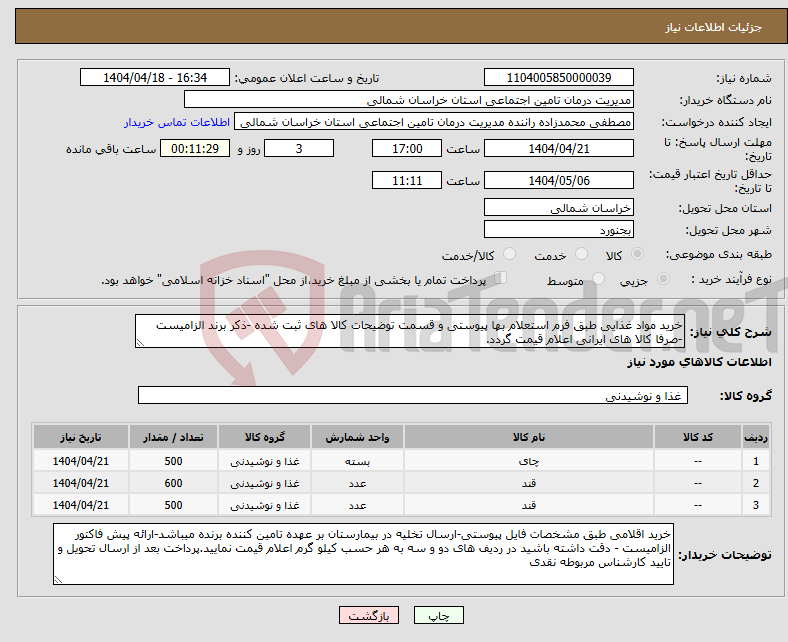Screen dimensions: 788x642
Task: Click the buyer organization name field
Action: [x=409, y=100]
